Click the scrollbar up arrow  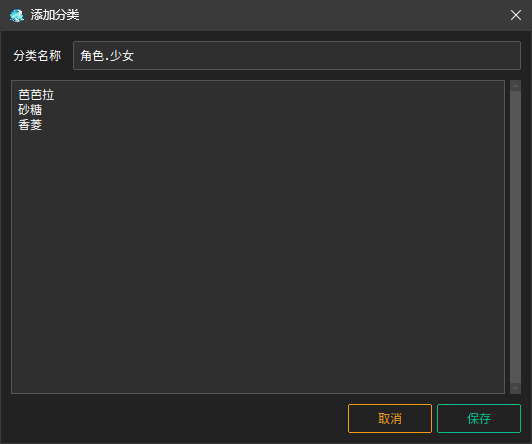coord(515,86)
